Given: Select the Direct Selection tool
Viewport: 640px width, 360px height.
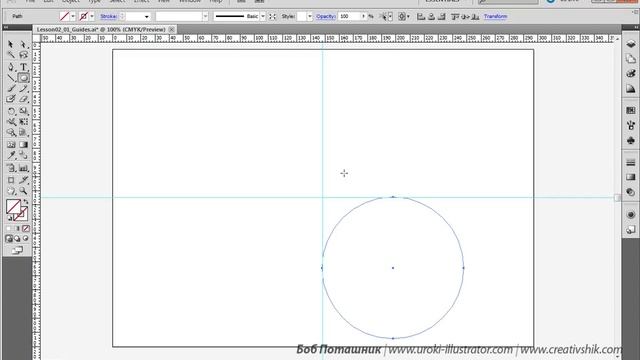Looking at the screenshot, I should (x=24, y=44).
